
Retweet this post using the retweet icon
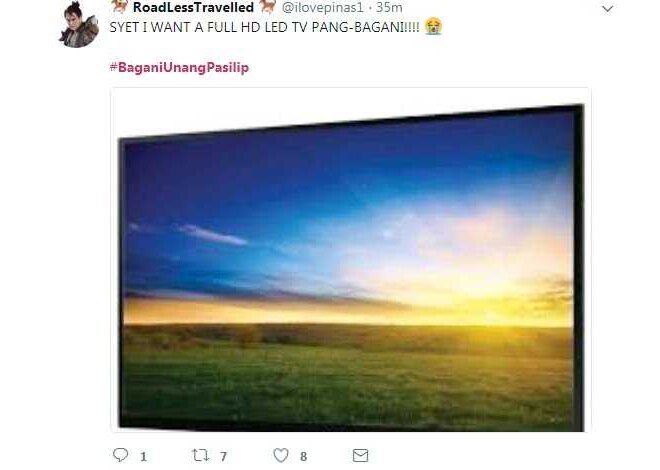coord(200,455)
